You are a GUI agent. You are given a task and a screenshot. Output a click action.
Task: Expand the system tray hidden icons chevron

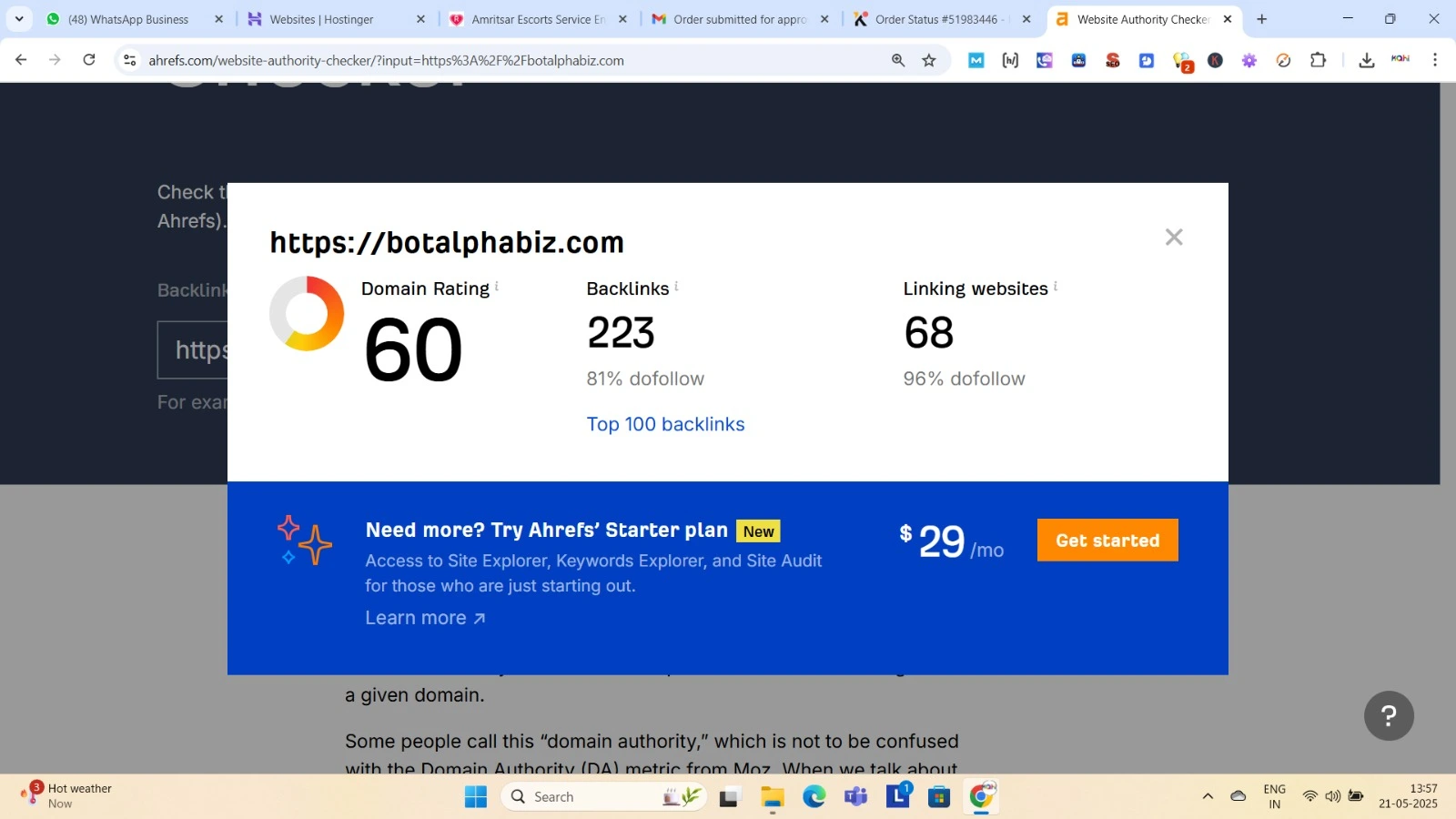(x=1208, y=796)
